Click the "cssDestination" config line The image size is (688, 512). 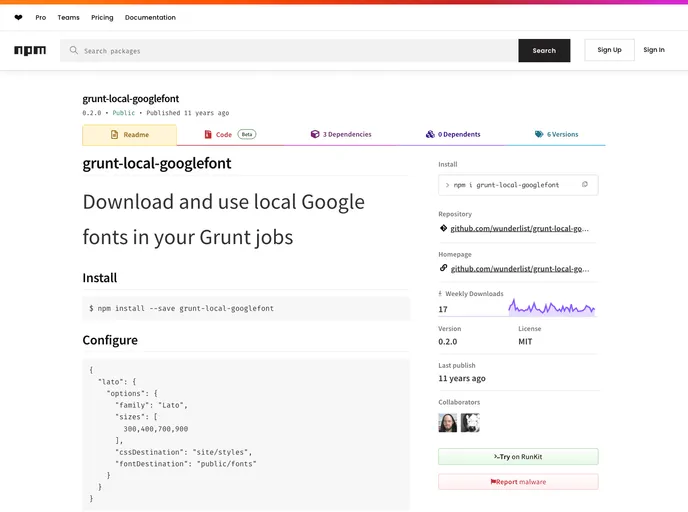tap(183, 452)
